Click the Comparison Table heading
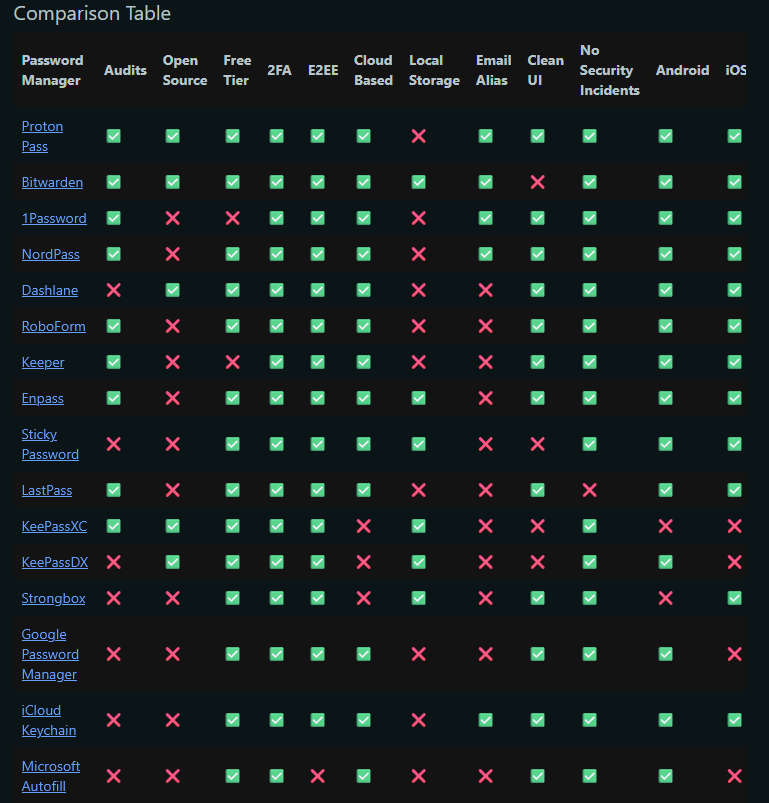This screenshot has height=803, width=769. [92, 13]
